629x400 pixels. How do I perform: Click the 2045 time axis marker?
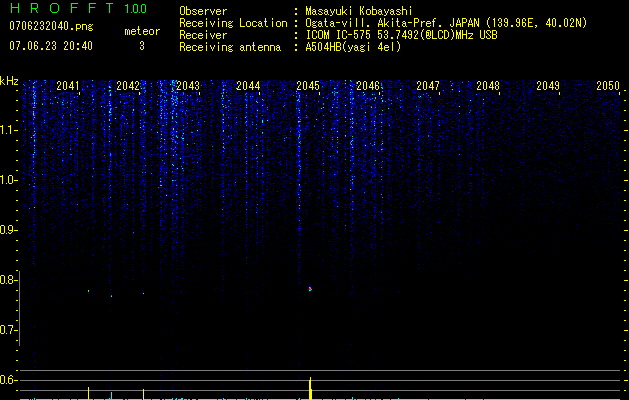point(308,86)
